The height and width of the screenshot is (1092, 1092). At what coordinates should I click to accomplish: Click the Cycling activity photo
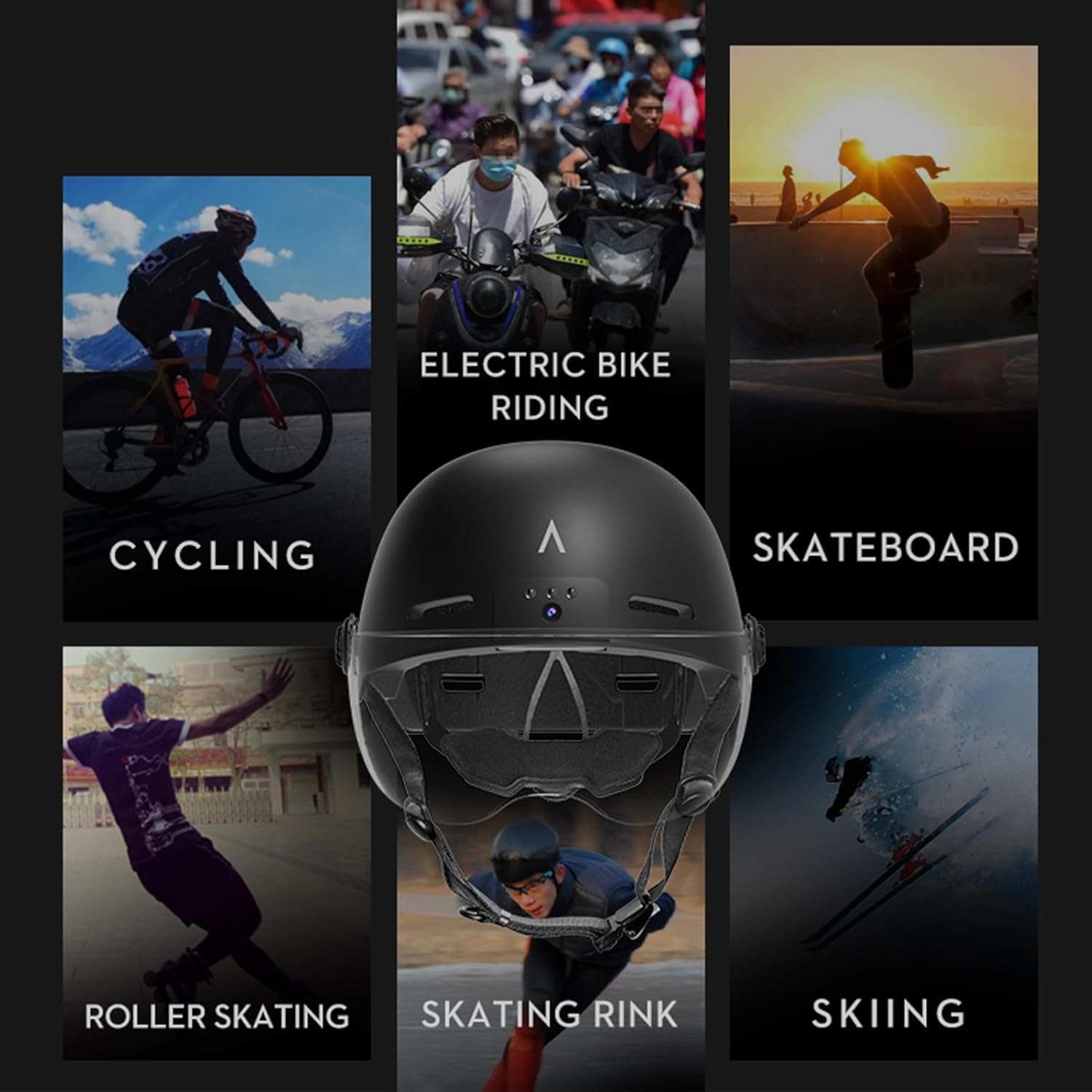coord(217,398)
